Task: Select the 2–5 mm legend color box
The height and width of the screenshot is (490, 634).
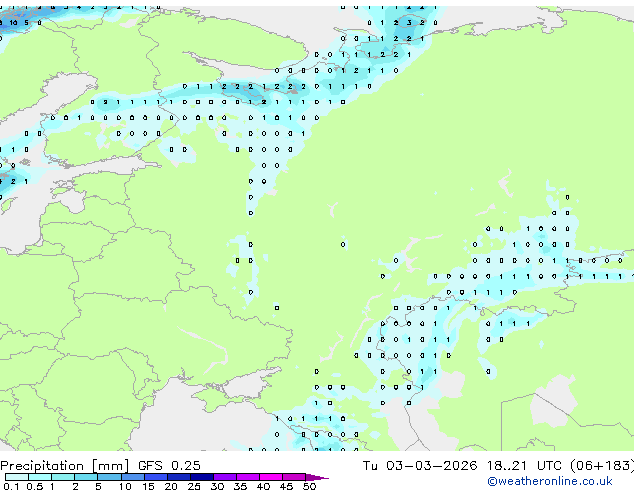Action: (x=86, y=477)
